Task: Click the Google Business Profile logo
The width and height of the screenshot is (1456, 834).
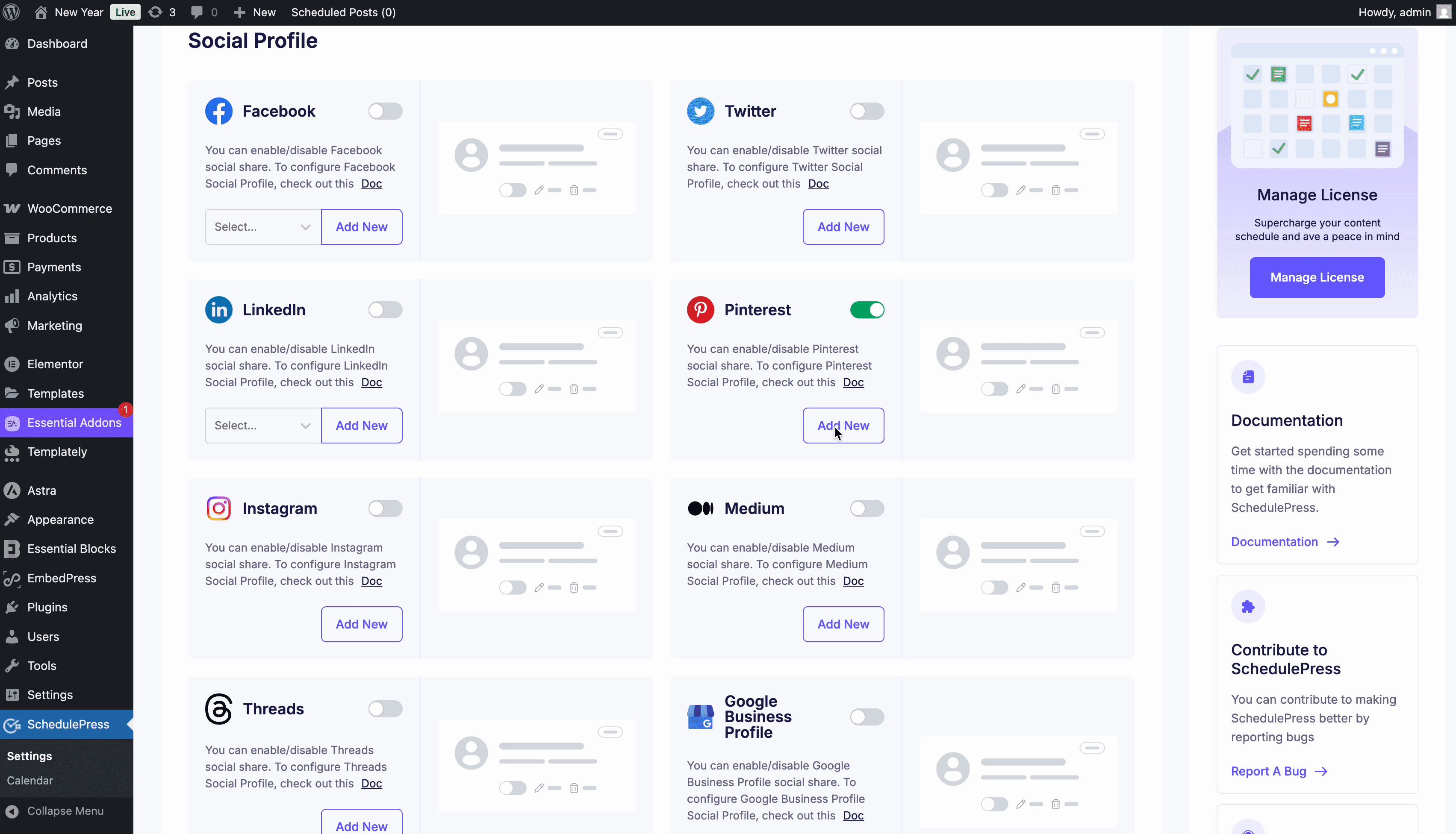Action: click(700, 717)
